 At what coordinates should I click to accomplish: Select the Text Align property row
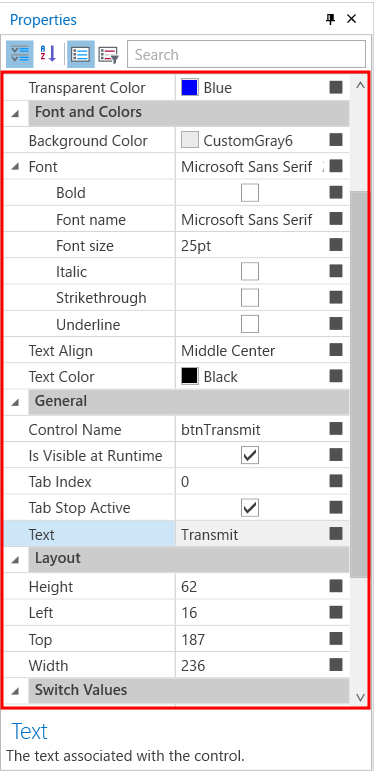176,351
